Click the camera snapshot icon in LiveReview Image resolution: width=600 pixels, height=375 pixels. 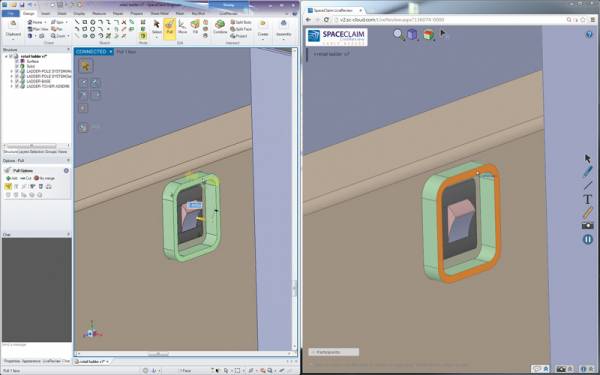(x=587, y=226)
